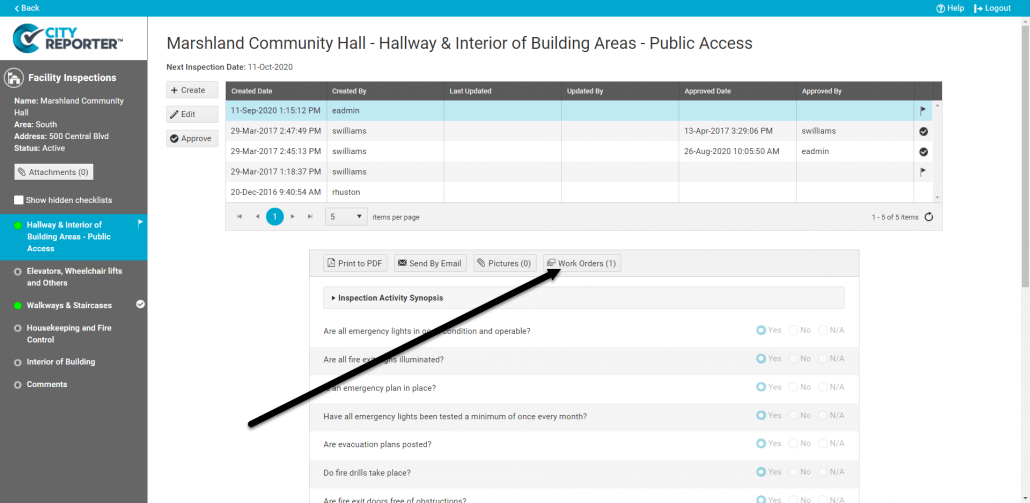Open the Walkways & Staircases checklist

point(69,305)
